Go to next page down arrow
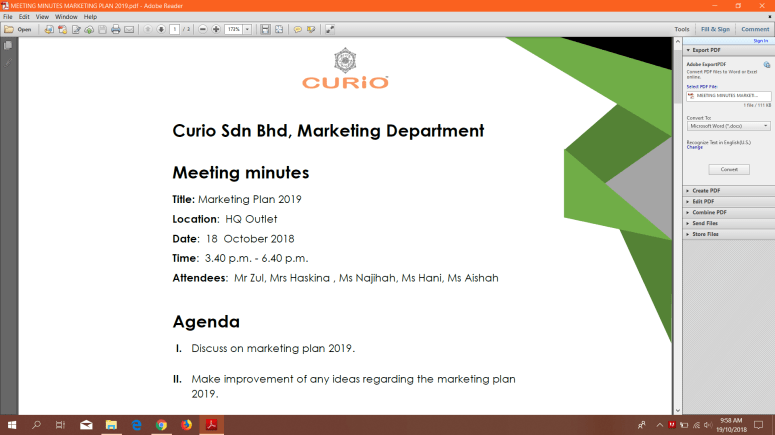The height and width of the screenshot is (435, 775). click(x=161, y=30)
